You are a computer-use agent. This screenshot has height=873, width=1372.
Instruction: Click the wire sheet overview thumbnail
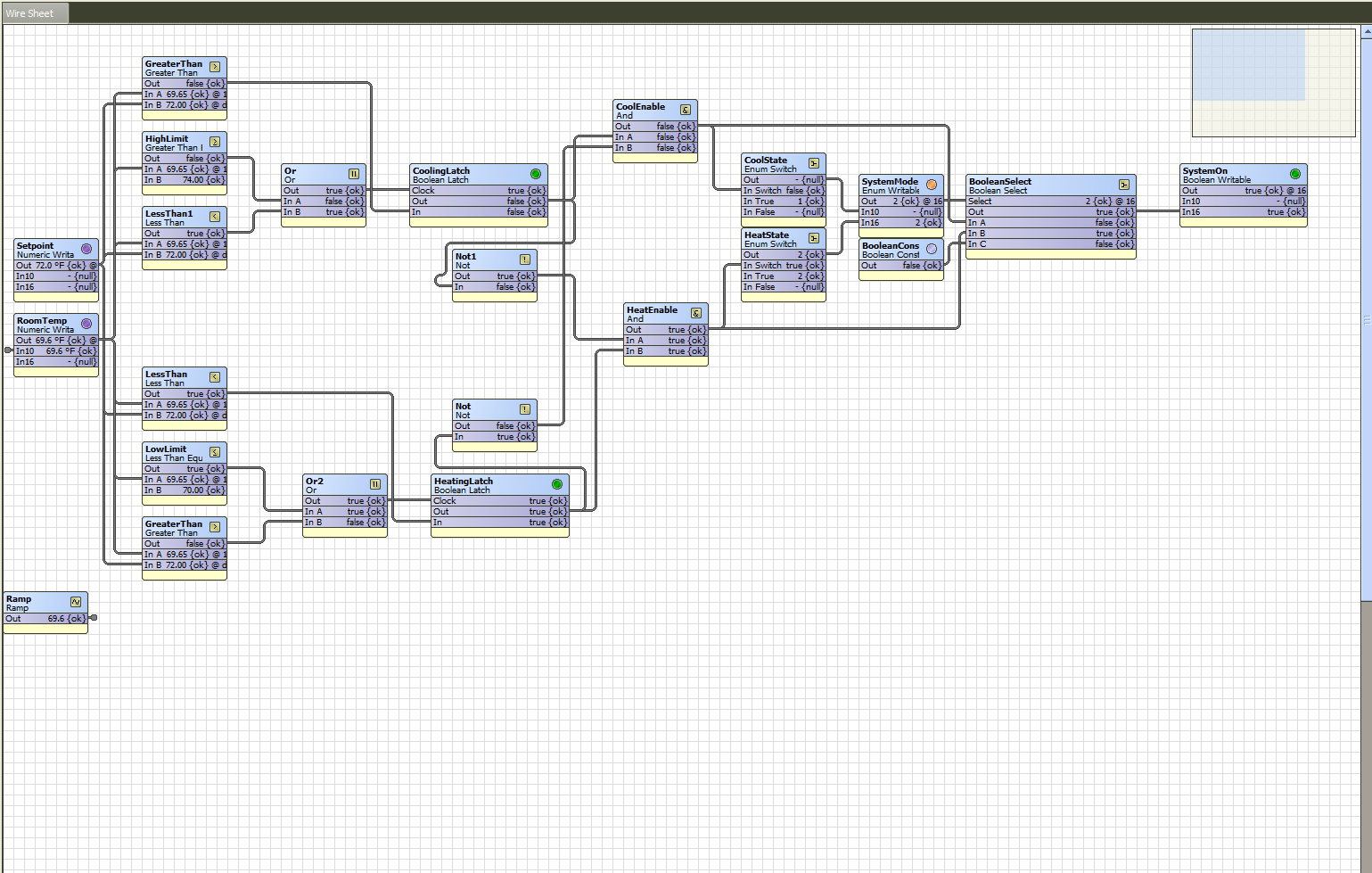pos(1273,82)
